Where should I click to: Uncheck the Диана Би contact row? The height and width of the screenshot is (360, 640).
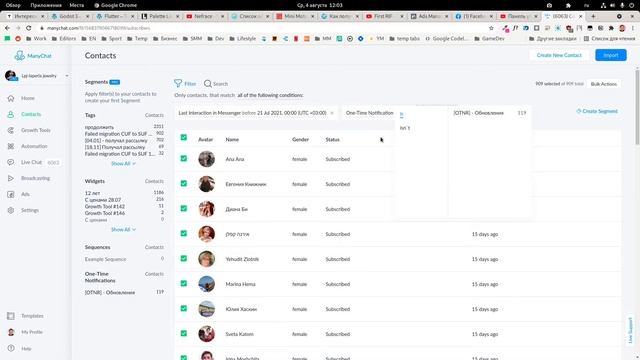pos(184,208)
